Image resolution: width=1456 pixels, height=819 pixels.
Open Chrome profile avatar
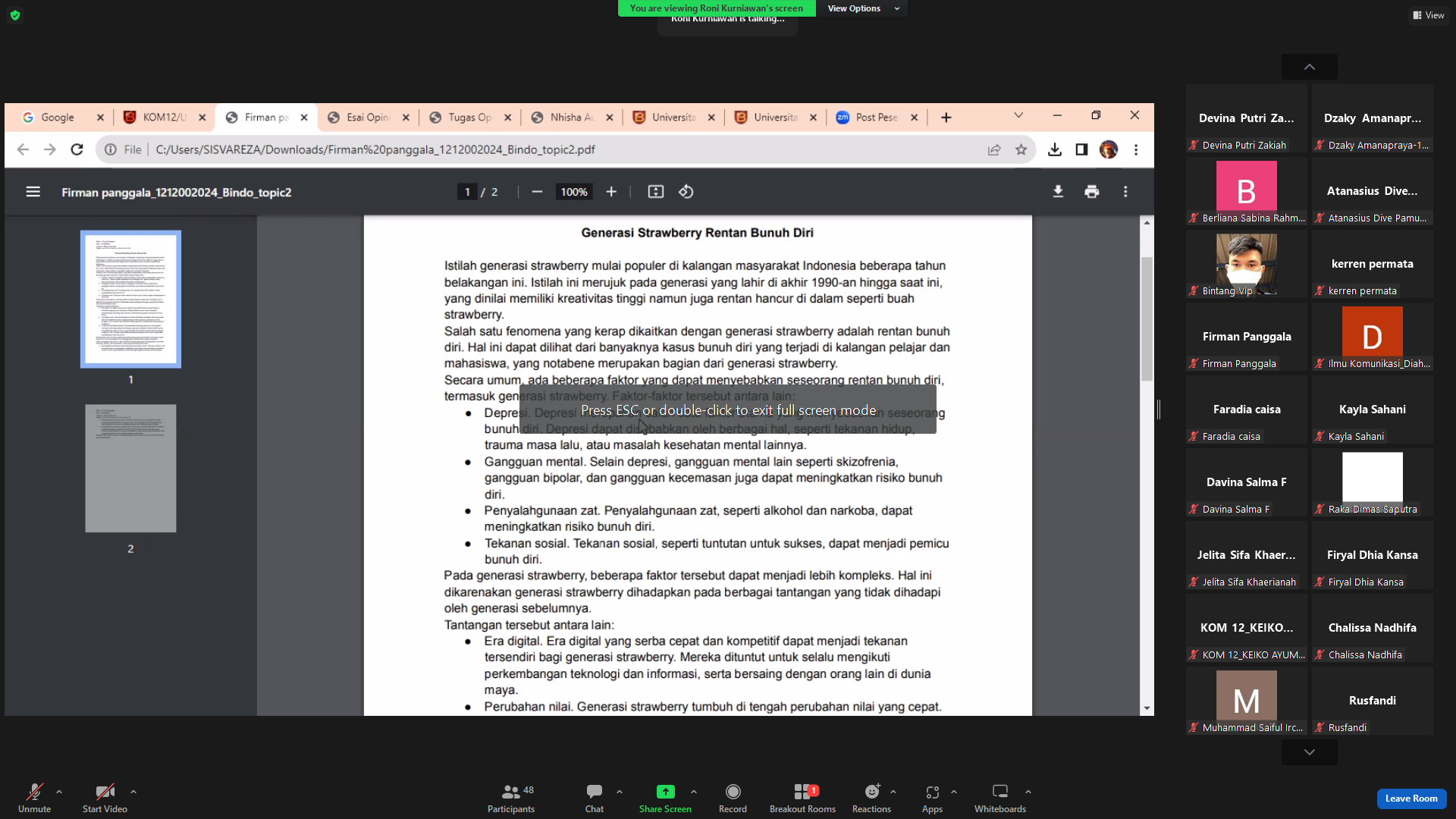[x=1109, y=149]
